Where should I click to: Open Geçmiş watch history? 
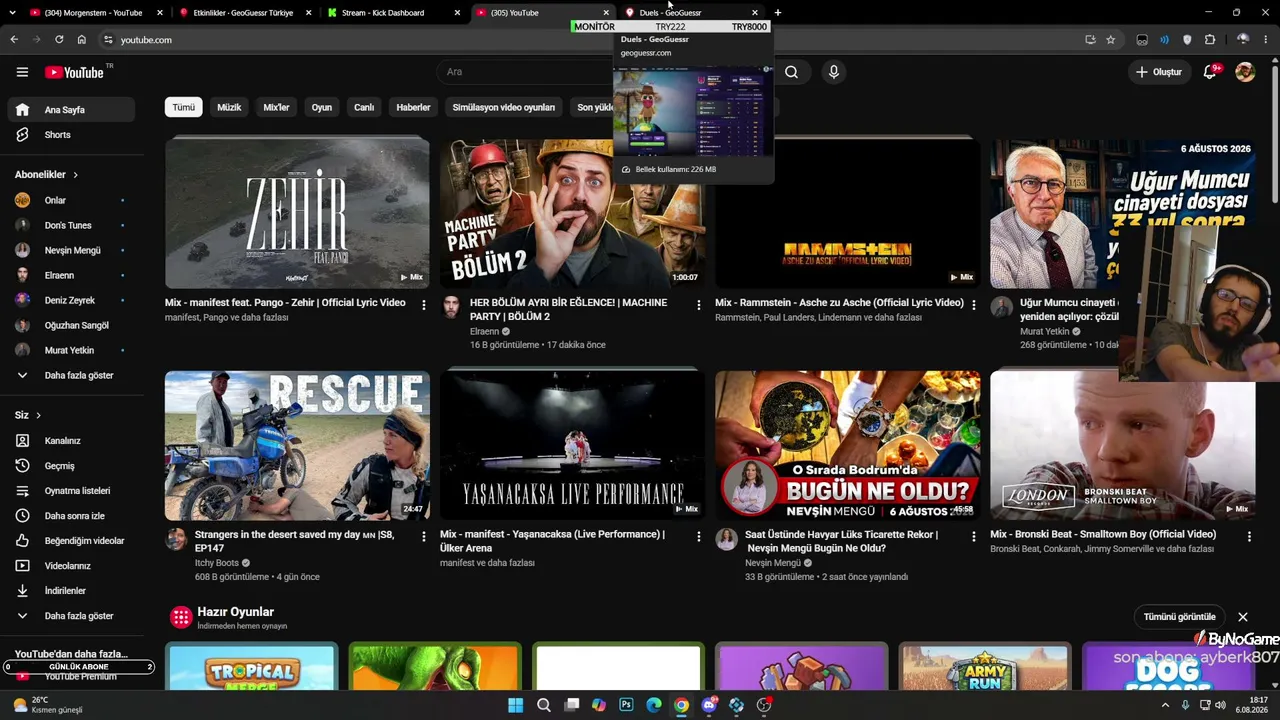(x=70, y=466)
